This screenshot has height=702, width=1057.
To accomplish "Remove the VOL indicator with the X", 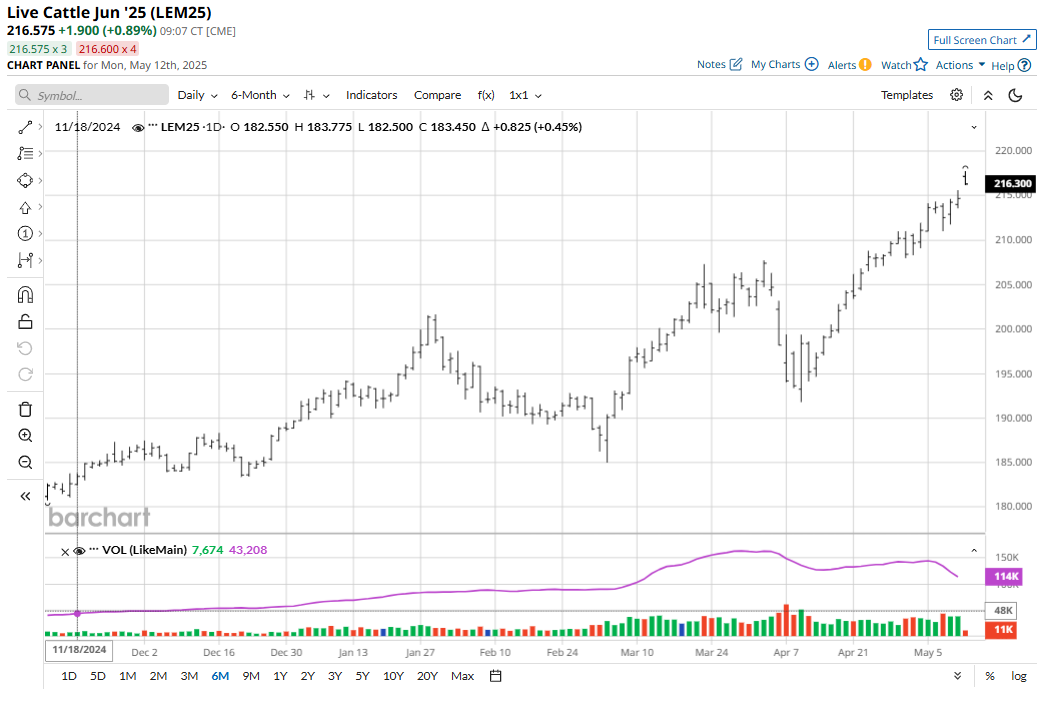I will (65, 552).
